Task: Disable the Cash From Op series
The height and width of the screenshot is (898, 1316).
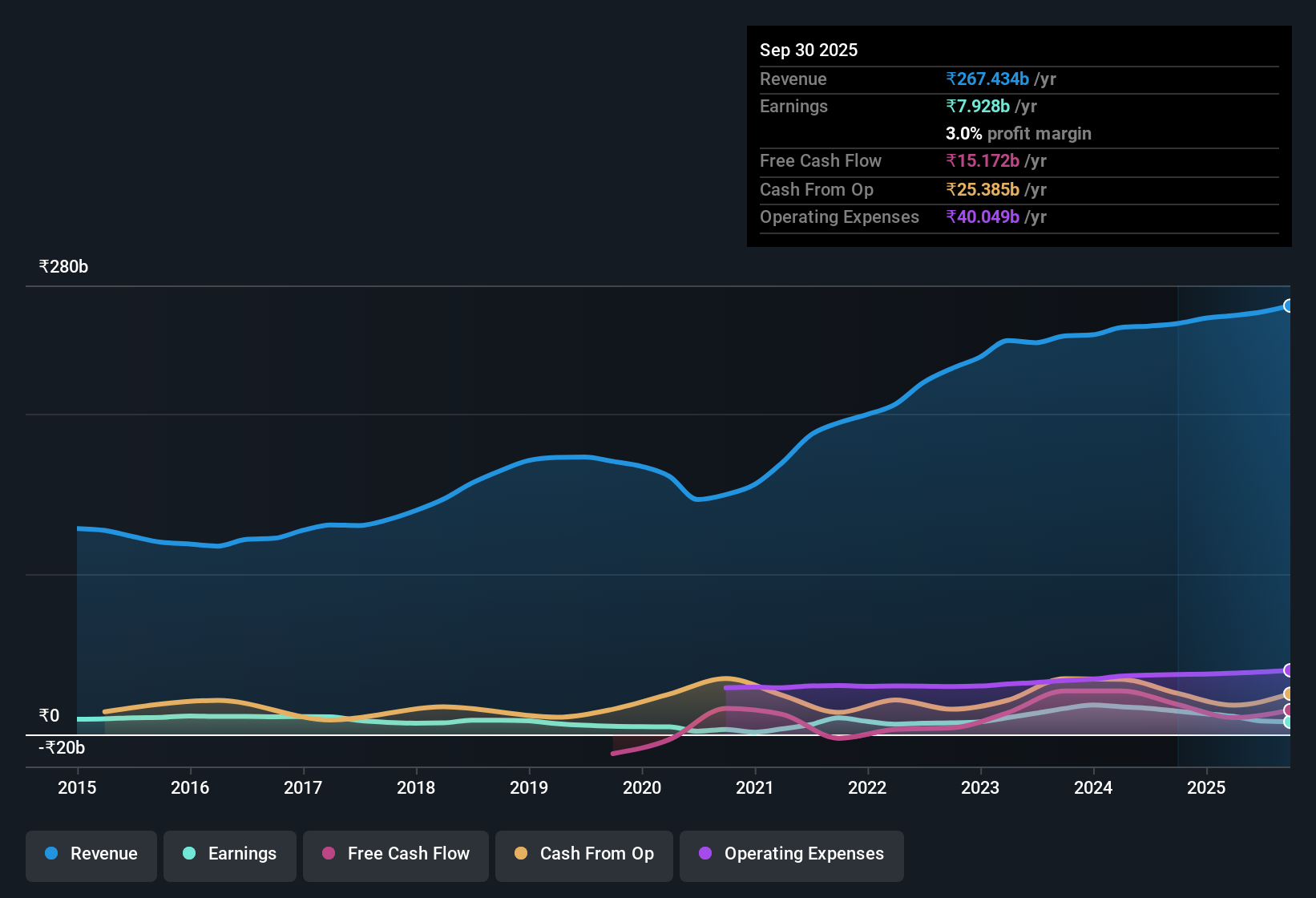Action: click(x=583, y=855)
